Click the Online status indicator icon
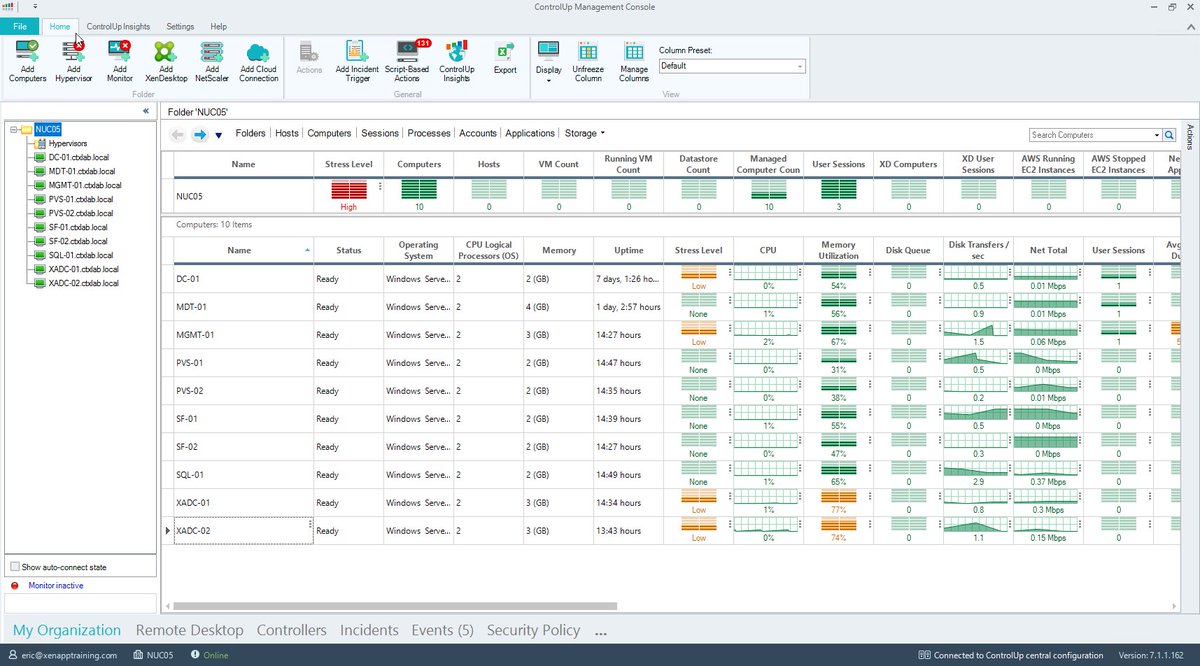 197,656
